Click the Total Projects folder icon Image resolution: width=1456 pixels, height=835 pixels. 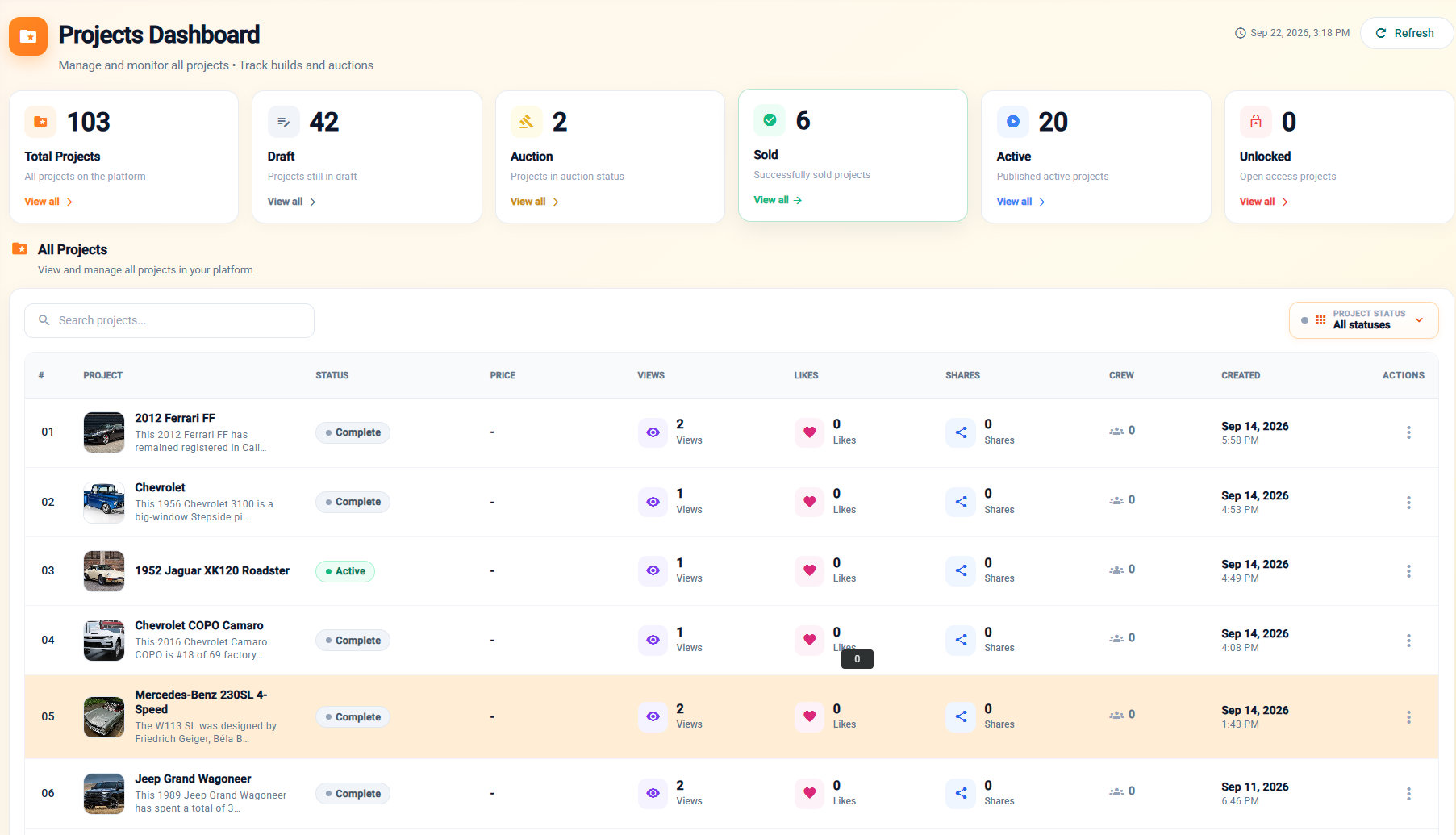point(40,122)
